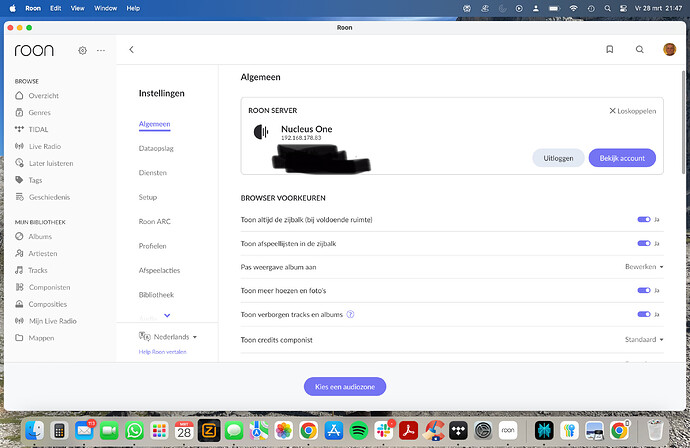Open WhatsApp from the Dock
This screenshot has width=690, height=448.
(x=134, y=430)
